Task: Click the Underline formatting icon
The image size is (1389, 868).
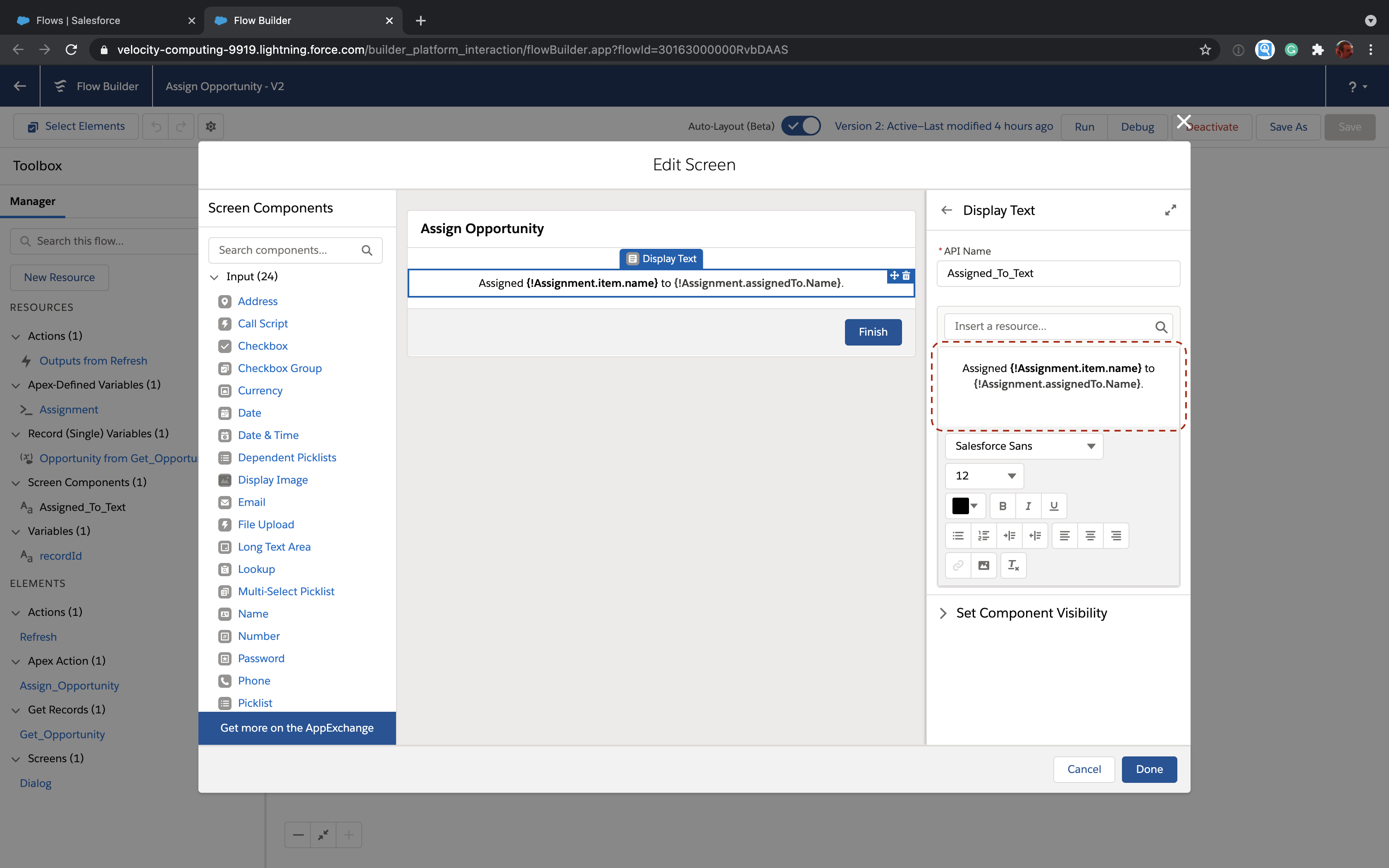Action: click(1054, 506)
